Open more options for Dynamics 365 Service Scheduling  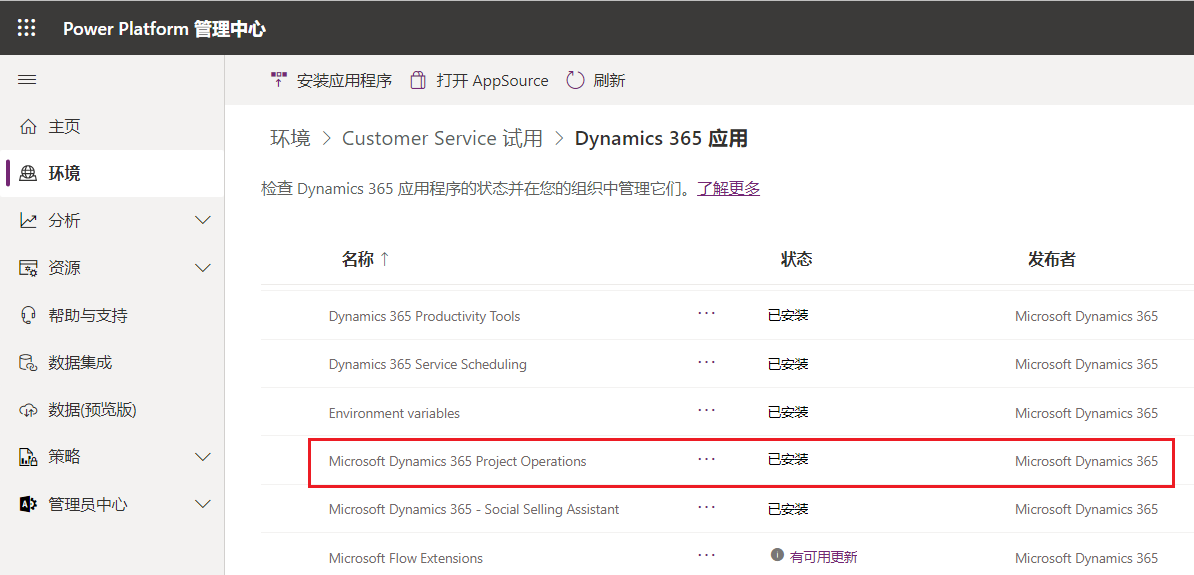707,362
